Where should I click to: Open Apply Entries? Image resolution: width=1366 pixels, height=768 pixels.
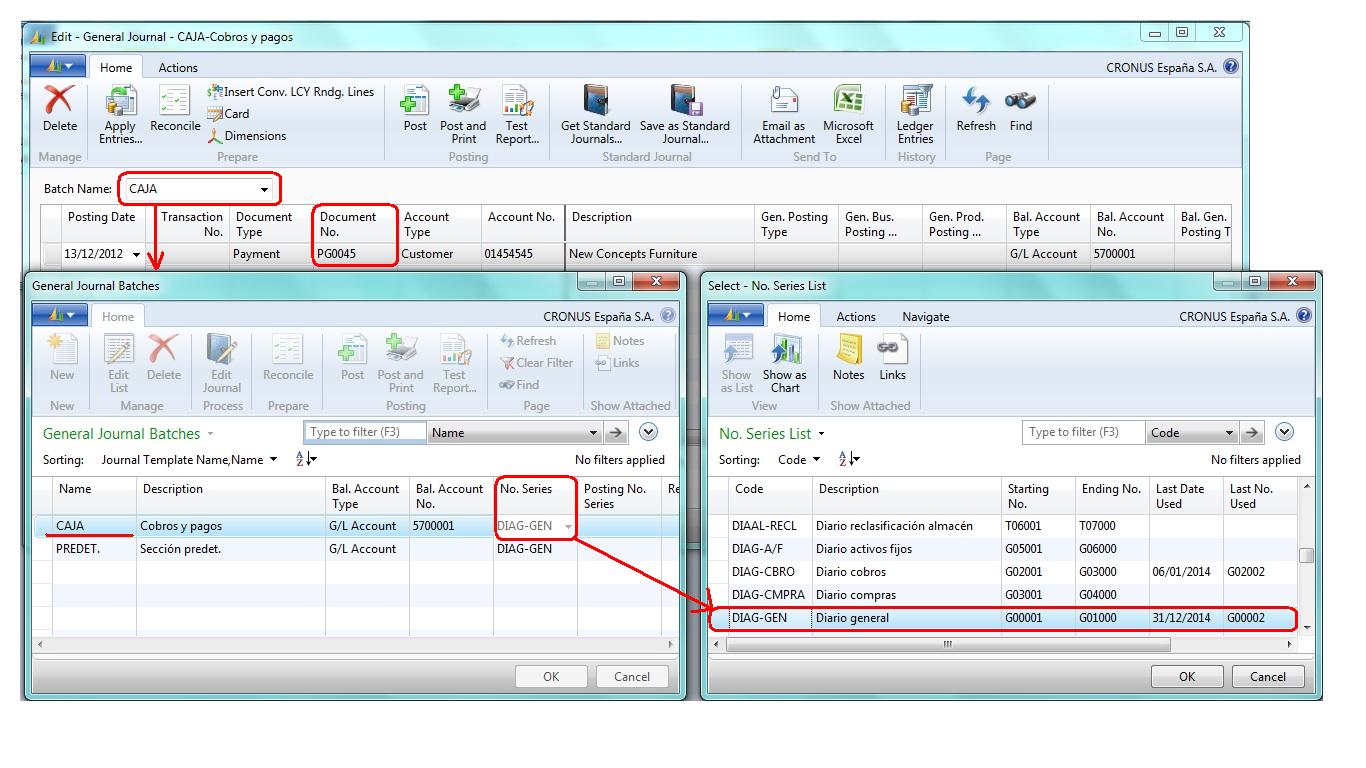pyautogui.click(x=119, y=113)
